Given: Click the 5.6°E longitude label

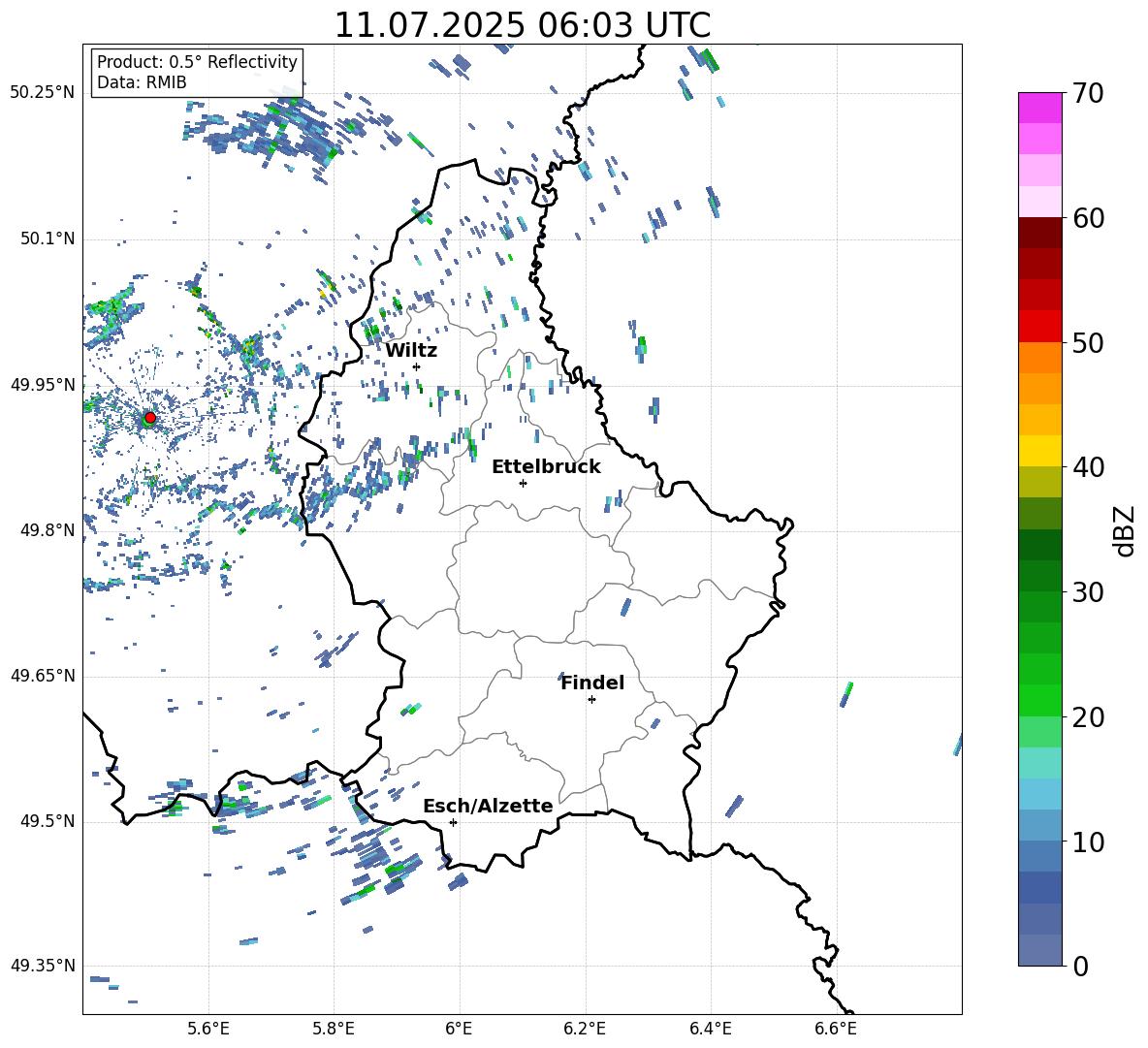Looking at the screenshot, I should click(x=208, y=1029).
